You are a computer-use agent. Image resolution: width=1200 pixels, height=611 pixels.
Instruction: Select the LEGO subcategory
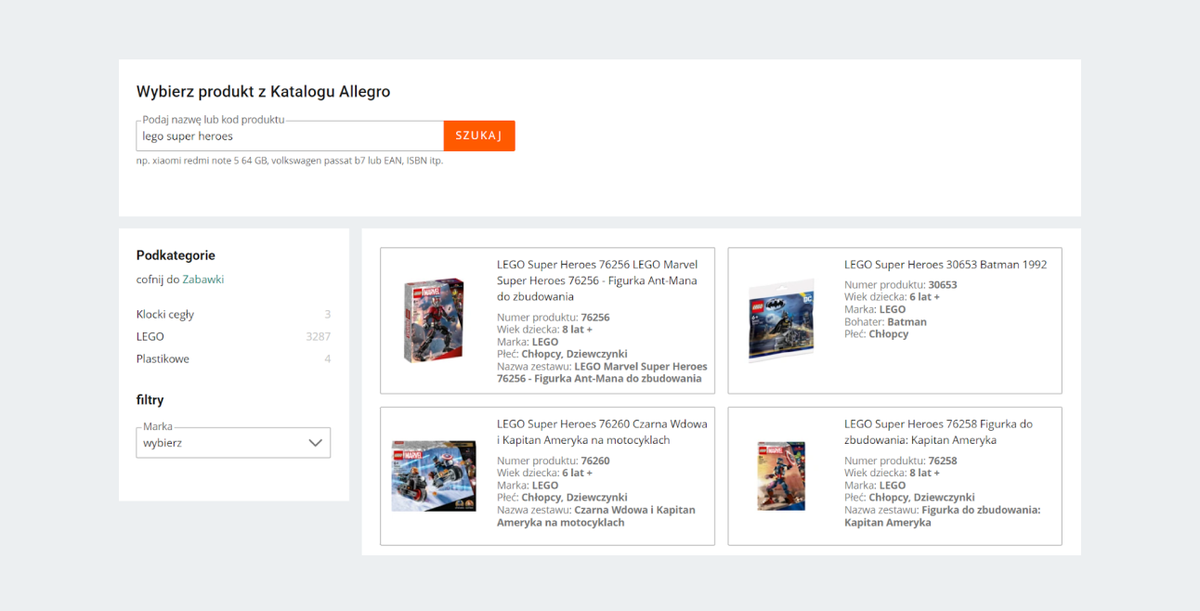(x=150, y=336)
